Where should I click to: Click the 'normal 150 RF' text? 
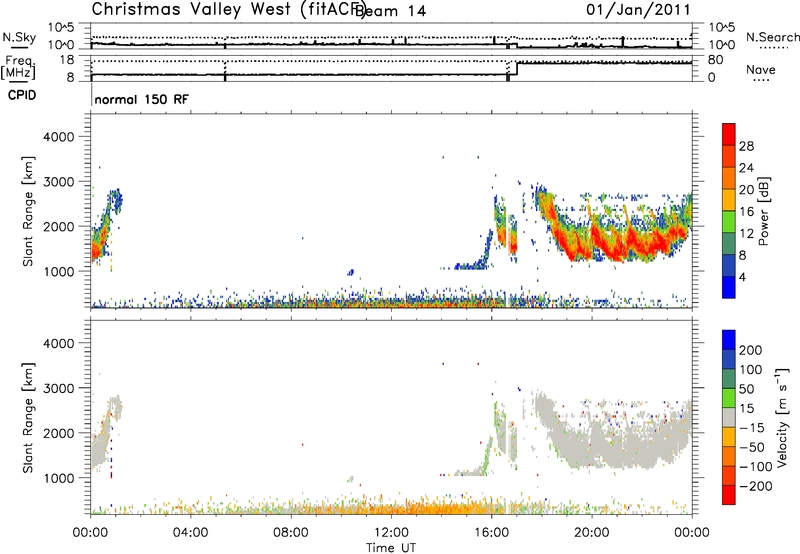click(x=141, y=99)
